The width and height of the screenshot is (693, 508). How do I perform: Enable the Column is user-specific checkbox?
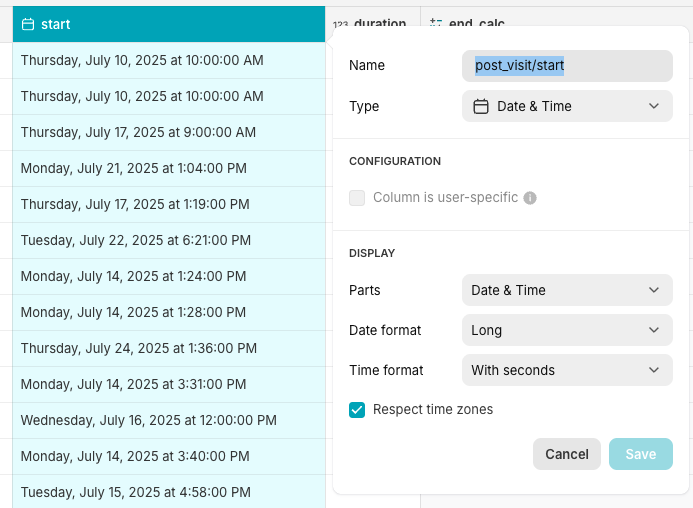[x=357, y=198]
